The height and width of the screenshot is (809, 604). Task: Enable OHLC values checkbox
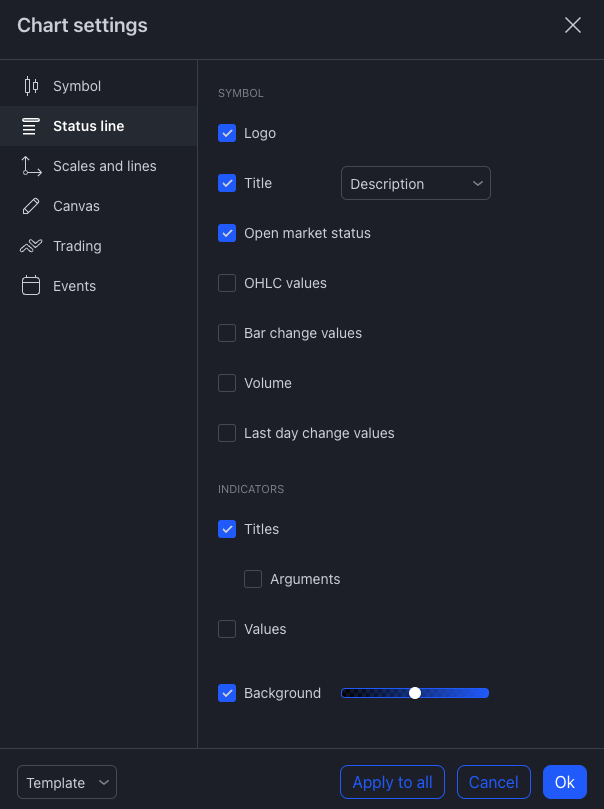pos(227,283)
